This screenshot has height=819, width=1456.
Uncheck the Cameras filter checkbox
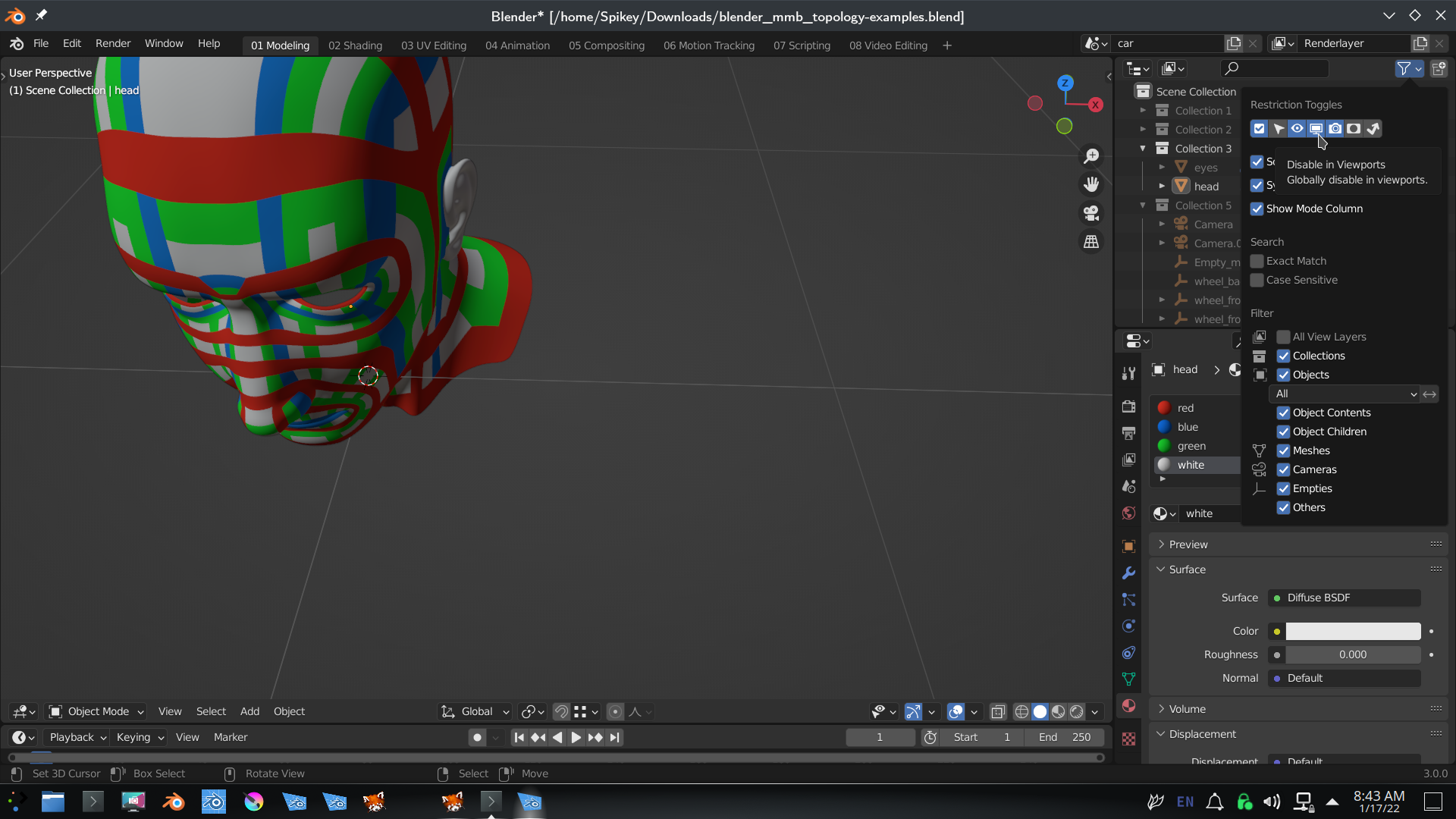tap(1284, 469)
